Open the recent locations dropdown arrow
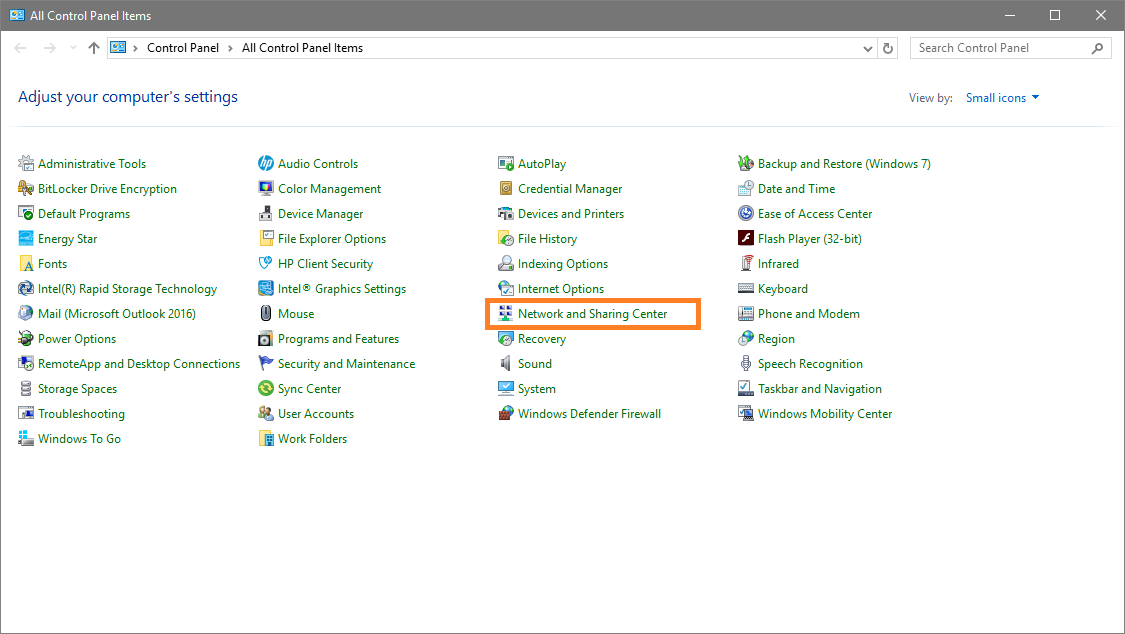The width and height of the screenshot is (1125, 634). (73, 48)
